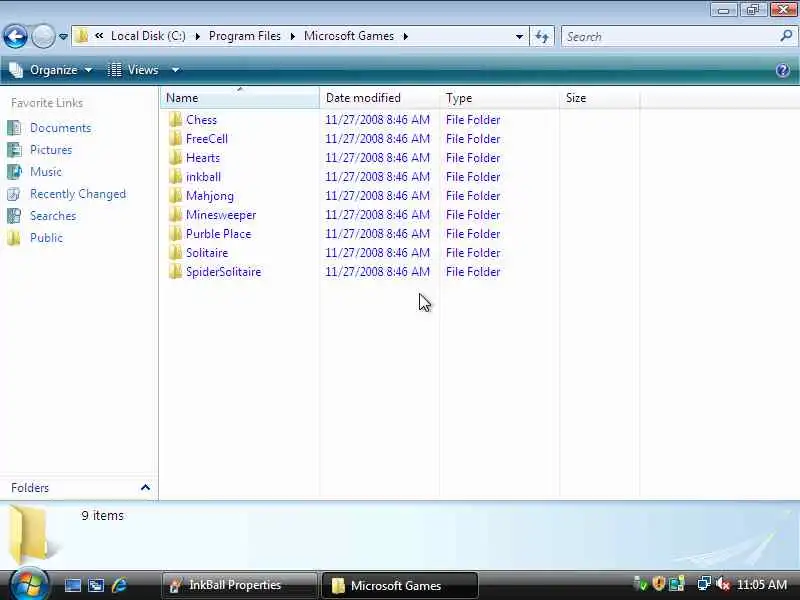Image resolution: width=800 pixels, height=600 pixels.
Task: Click the Mahjong folder name
Action: coord(210,196)
